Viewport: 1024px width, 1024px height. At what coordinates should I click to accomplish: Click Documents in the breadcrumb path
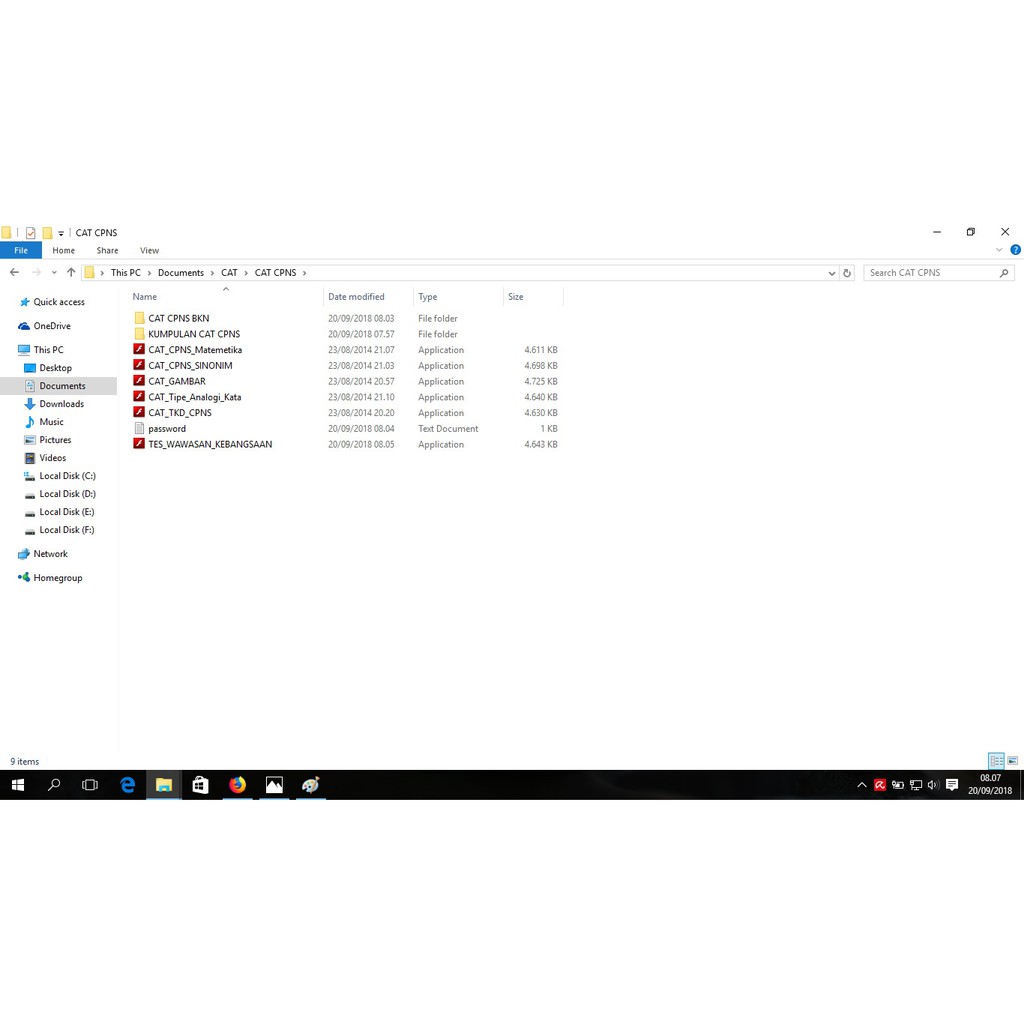pos(180,273)
